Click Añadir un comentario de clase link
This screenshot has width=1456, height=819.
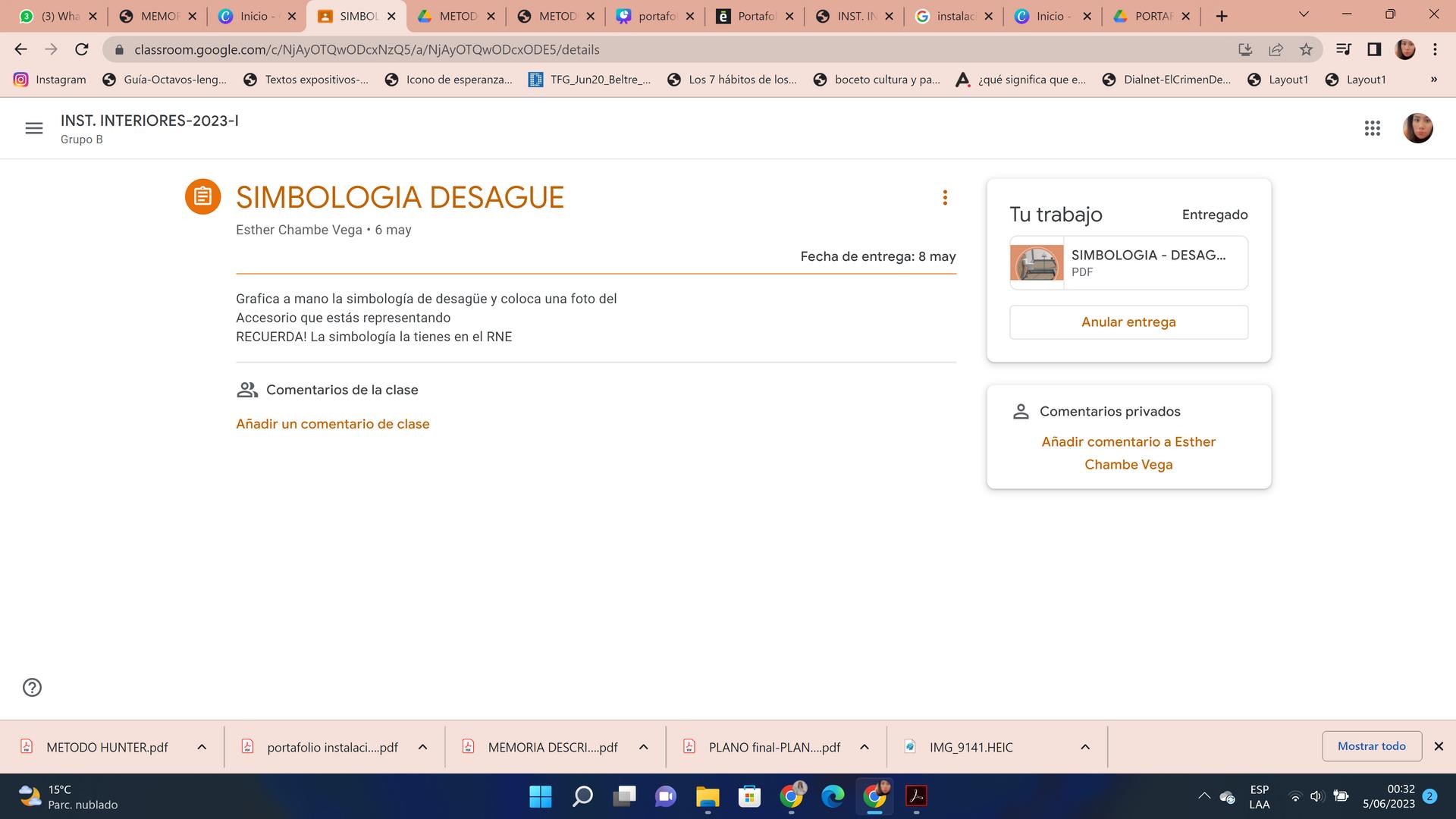click(x=332, y=424)
